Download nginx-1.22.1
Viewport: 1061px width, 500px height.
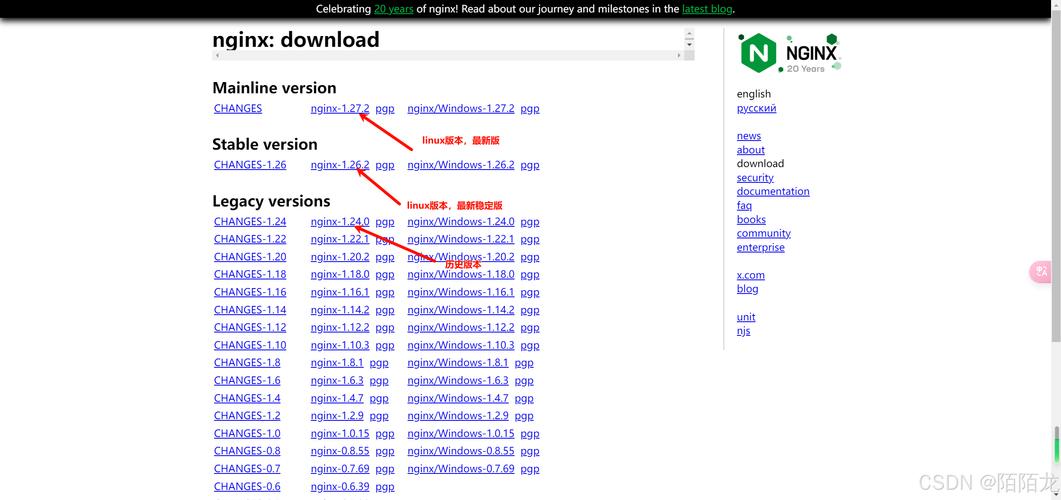point(340,239)
